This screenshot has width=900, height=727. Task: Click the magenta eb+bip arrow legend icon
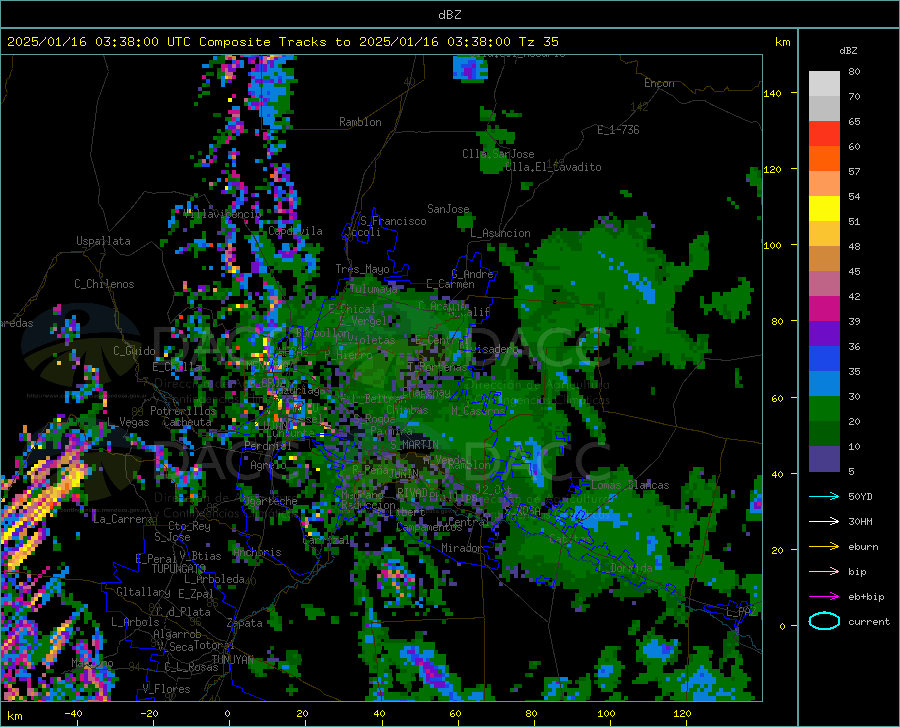click(824, 597)
